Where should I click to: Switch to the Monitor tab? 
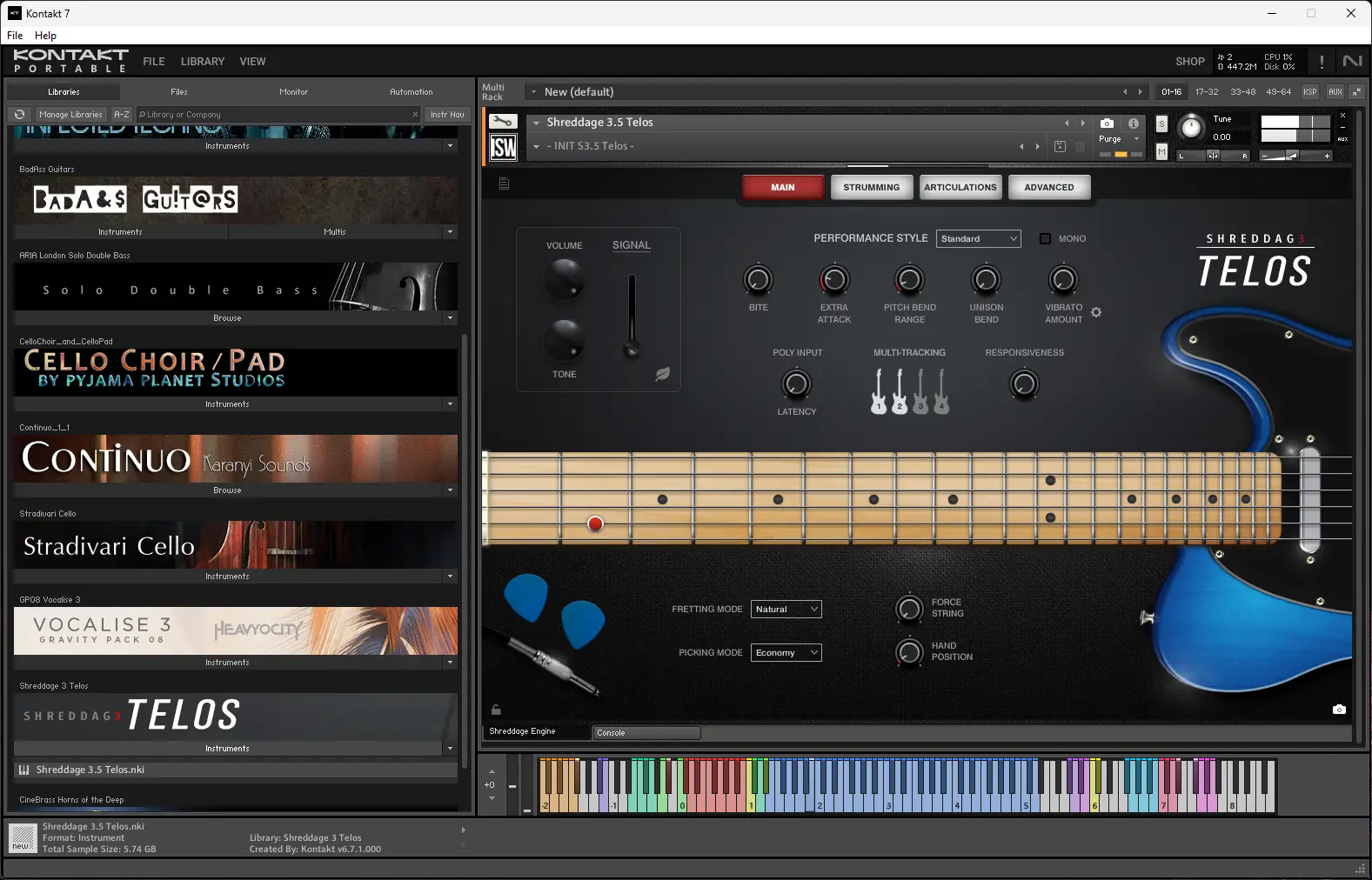(x=293, y=91)
